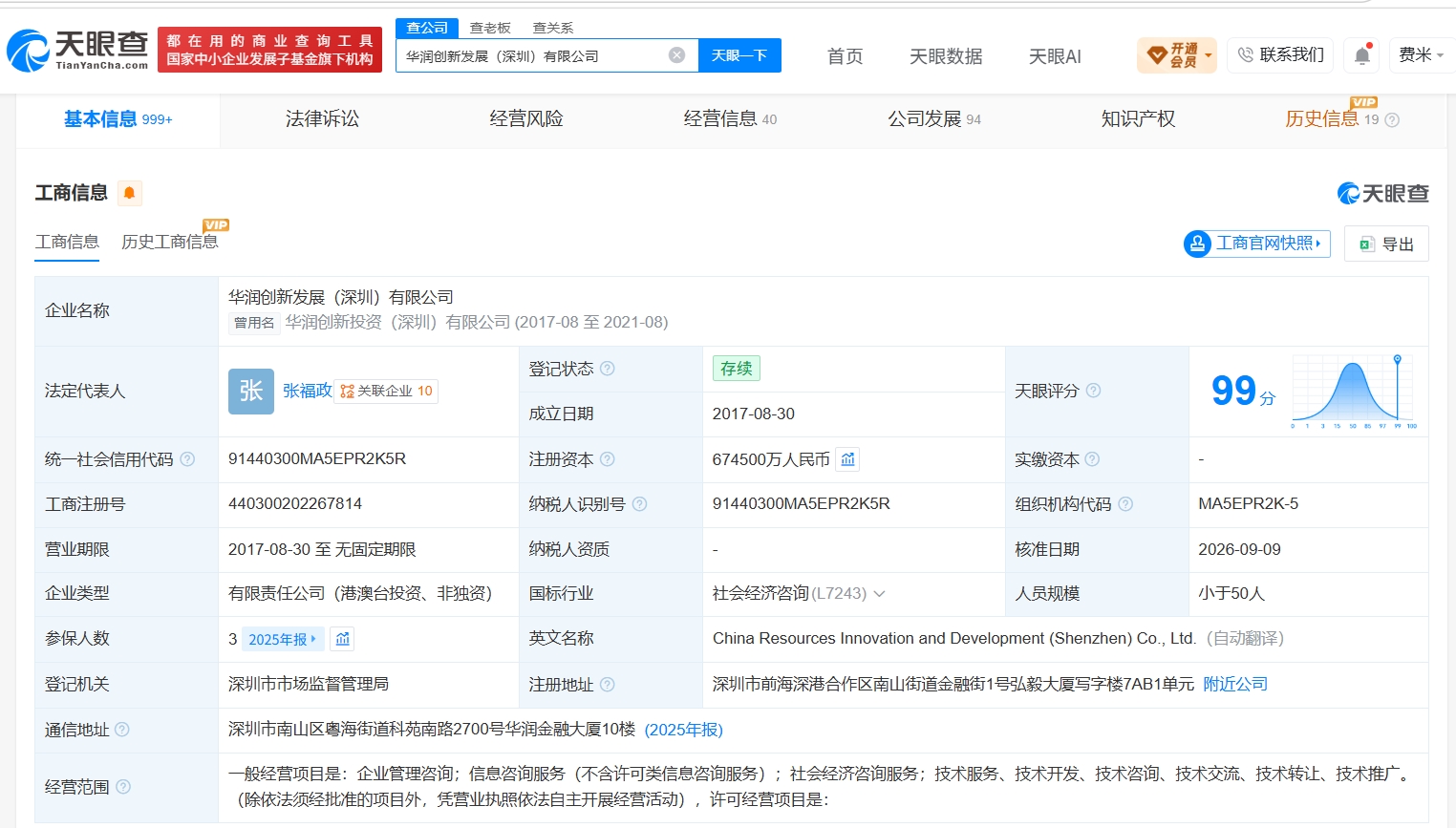This screenshot has width=1456, height=828.
Task: Open the 费米 user account dropdown
Action: pyautogui.click(x=1421, y=55)
